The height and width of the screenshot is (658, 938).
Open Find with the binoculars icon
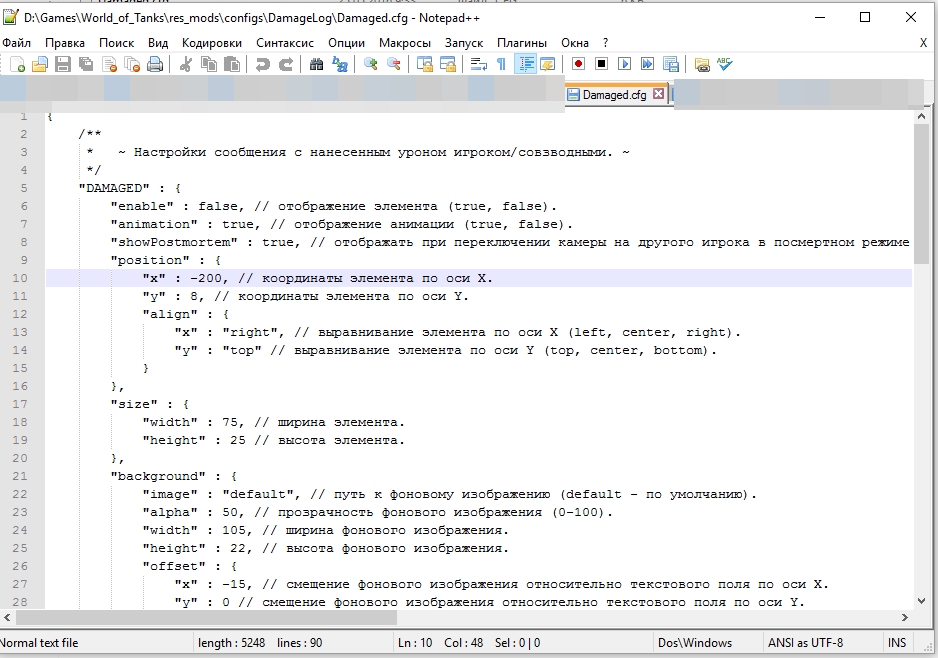[x=316, y=64]
